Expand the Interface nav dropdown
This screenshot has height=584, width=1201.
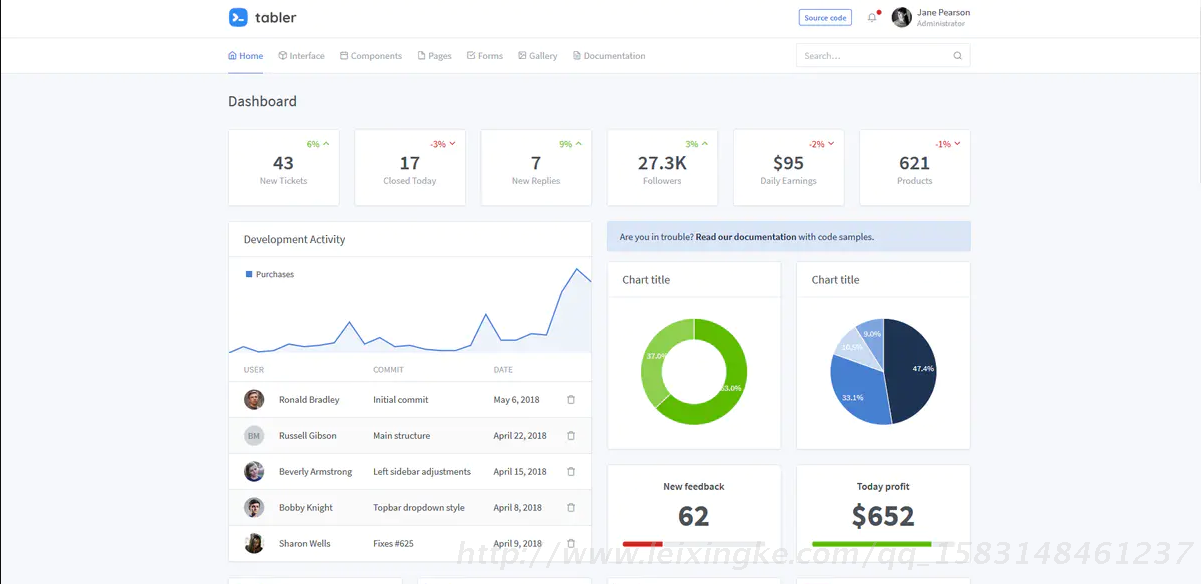point(301,56)
